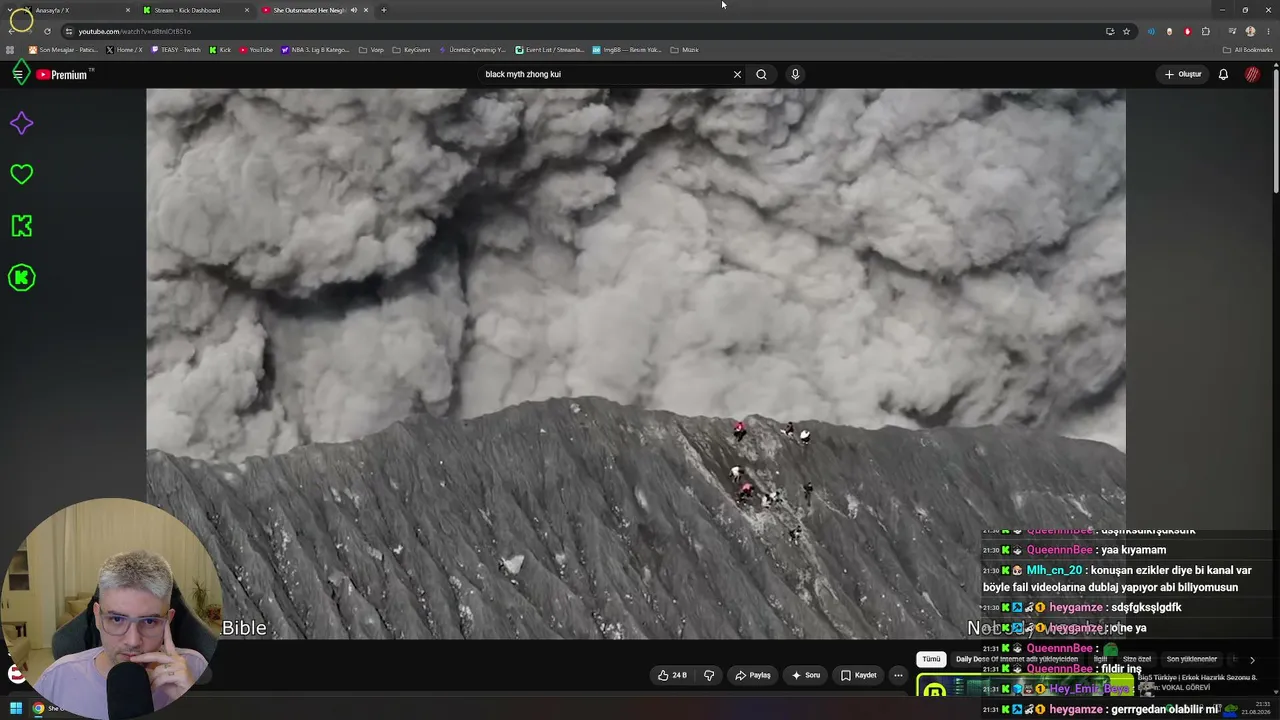Search tabs with the tab-strip chevron
The height and width of the screenshot is (720, 1280).
[x=10, y=10]
